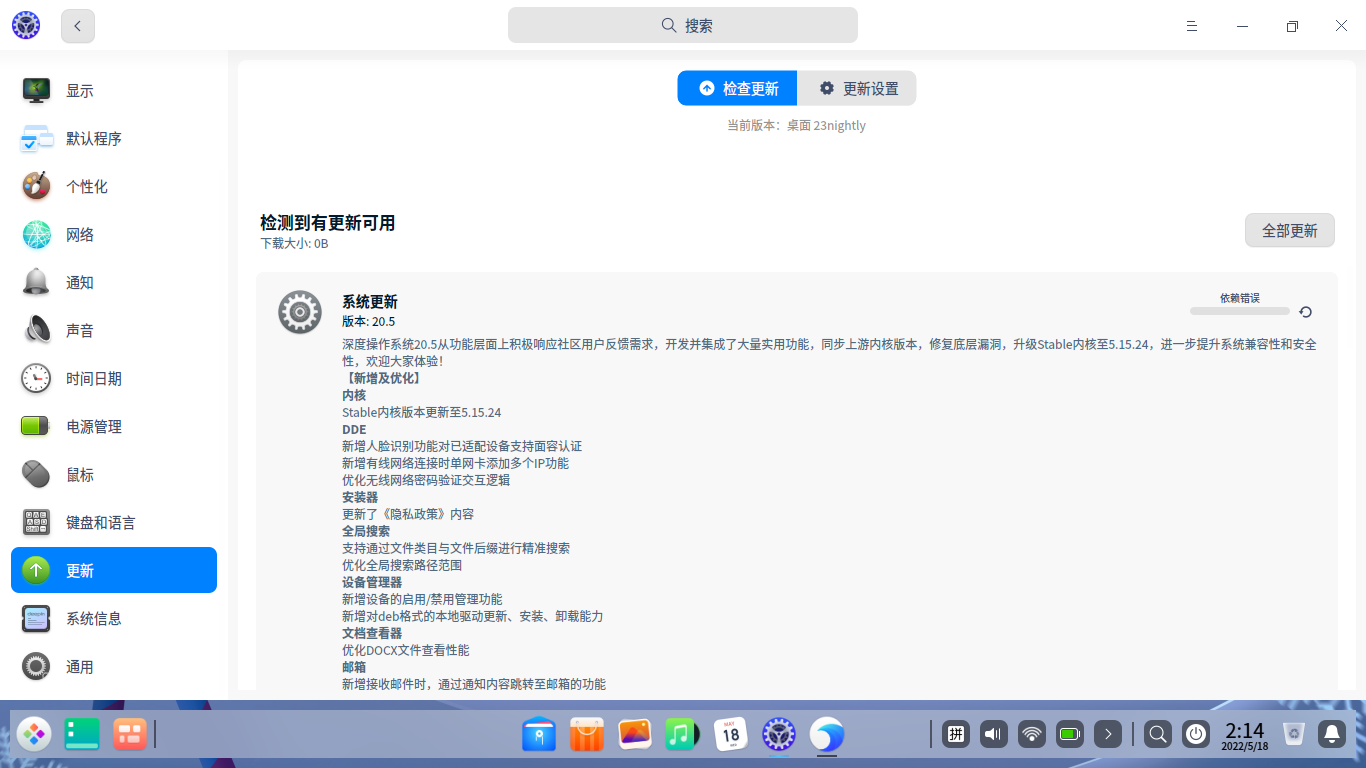Viewport: 1366px width, 768px height.
Task: Click the retry icon beside 依赖错误
Action: tap(1305, 312)
